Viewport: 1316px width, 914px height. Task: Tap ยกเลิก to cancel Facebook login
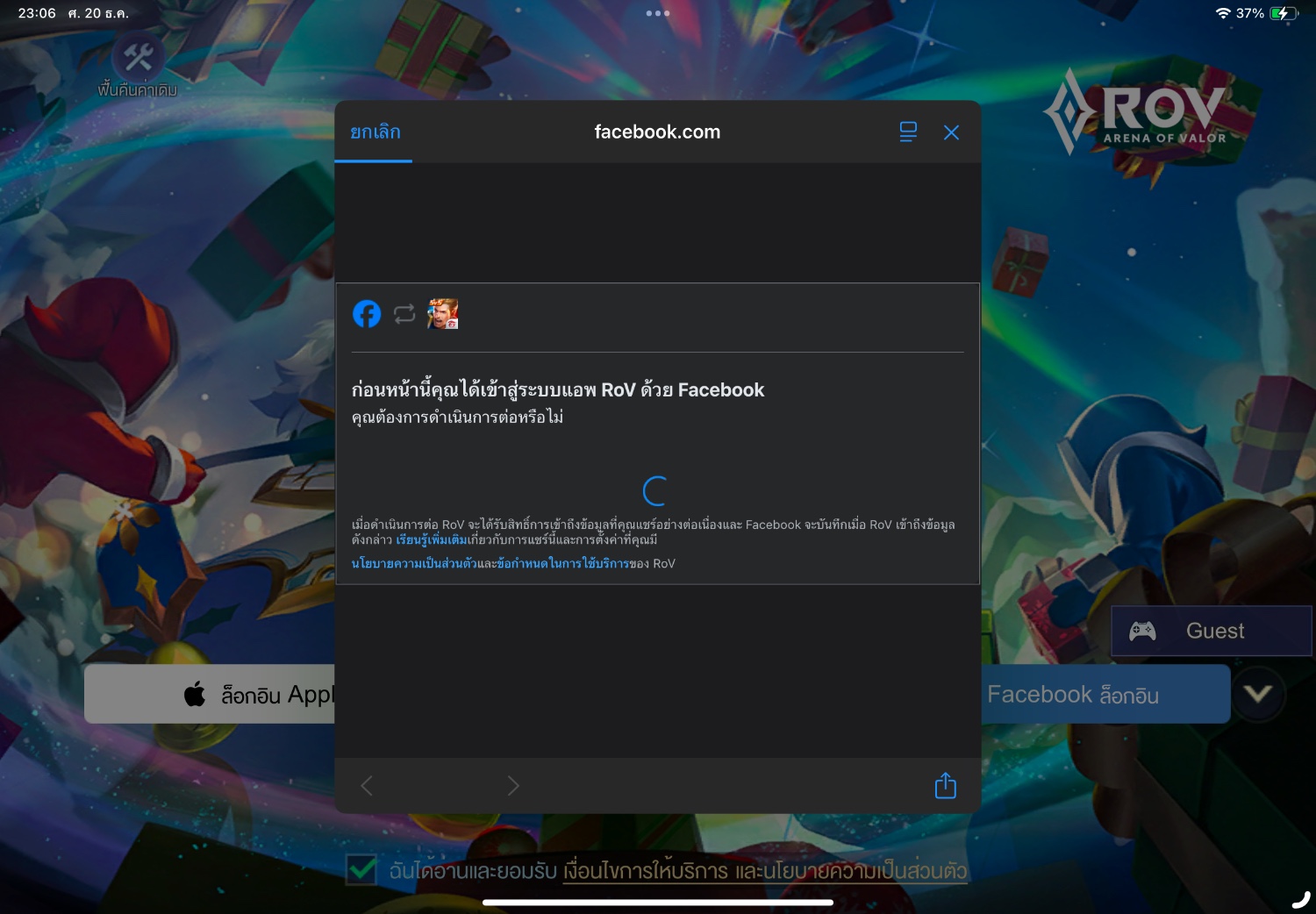click(x=375, y=132)
